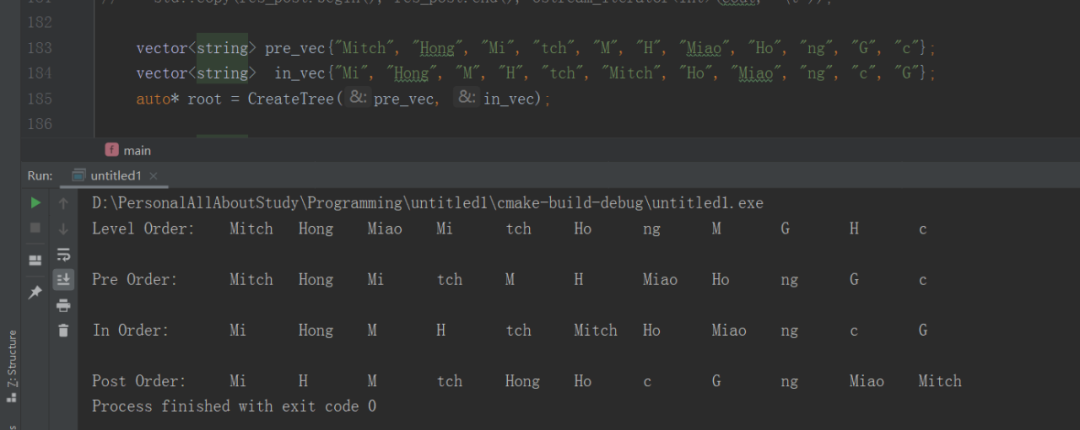
Task: Select the untitled1 run tab
Action: pos(115,176)
